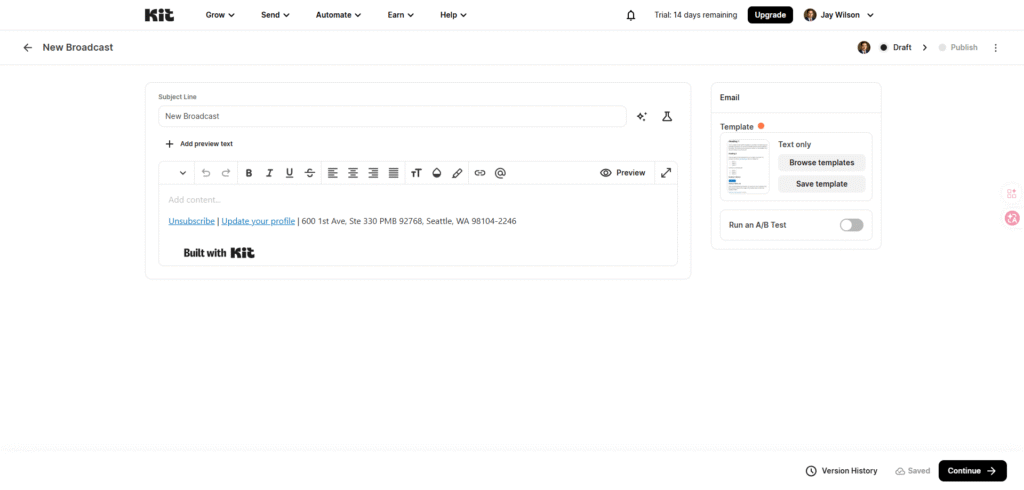The height and width of the screenshot is (490, 1024).
Task: Toggle strikethrough formatting
Action: tap(310, 173)
